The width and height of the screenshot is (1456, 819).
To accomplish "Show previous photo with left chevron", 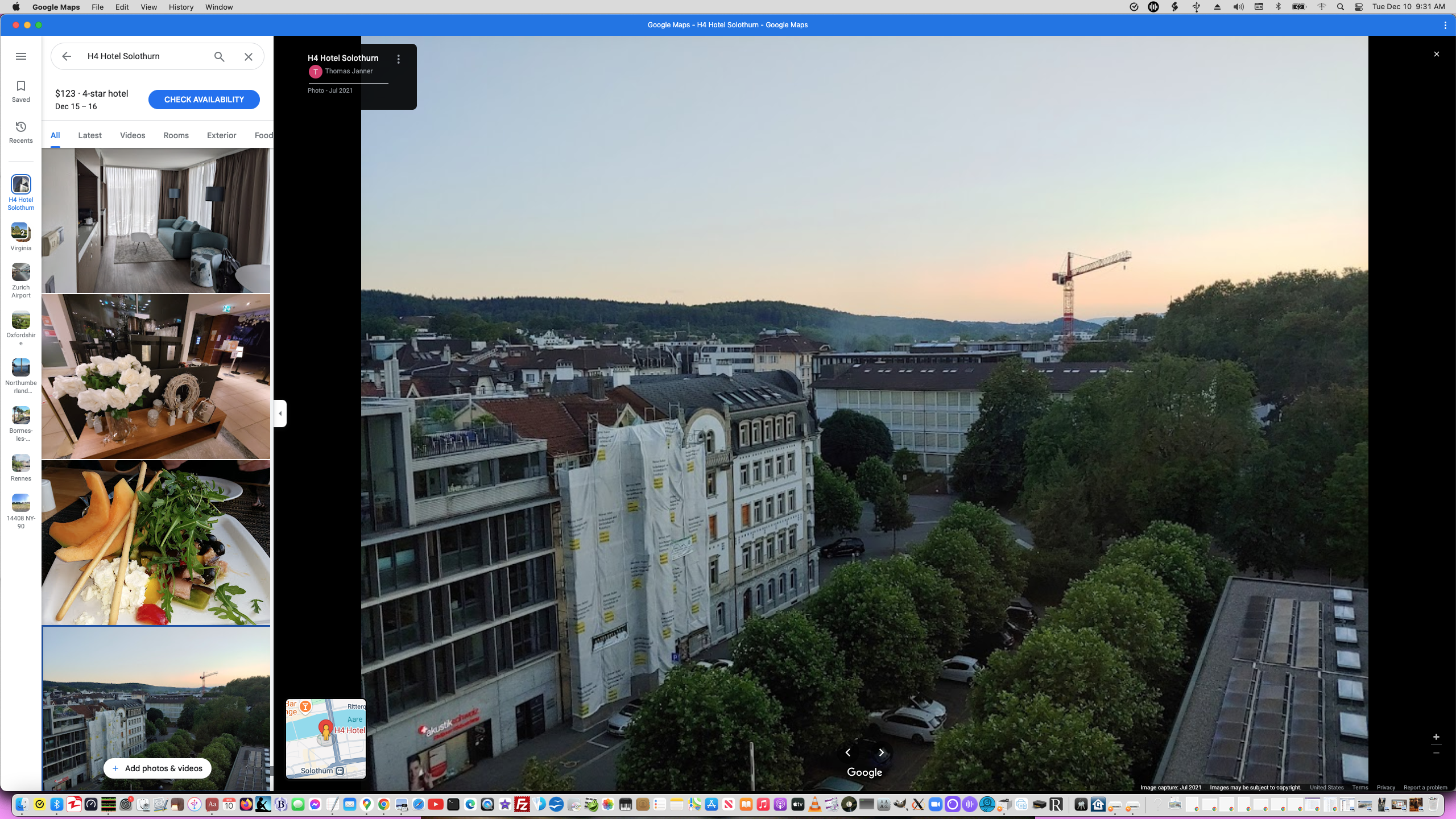I will coord(848,752).
